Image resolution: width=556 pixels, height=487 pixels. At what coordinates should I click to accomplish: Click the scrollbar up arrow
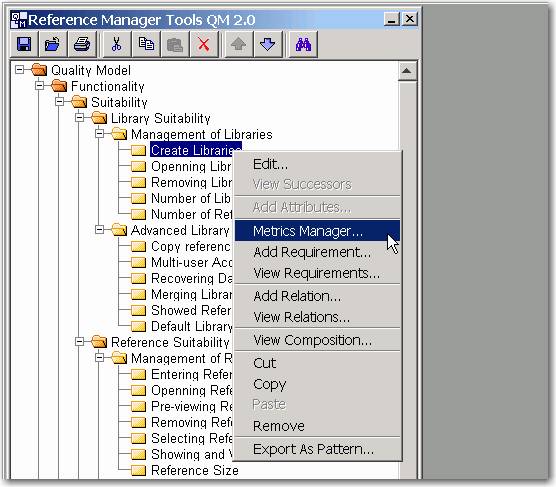tap(407, 71)
